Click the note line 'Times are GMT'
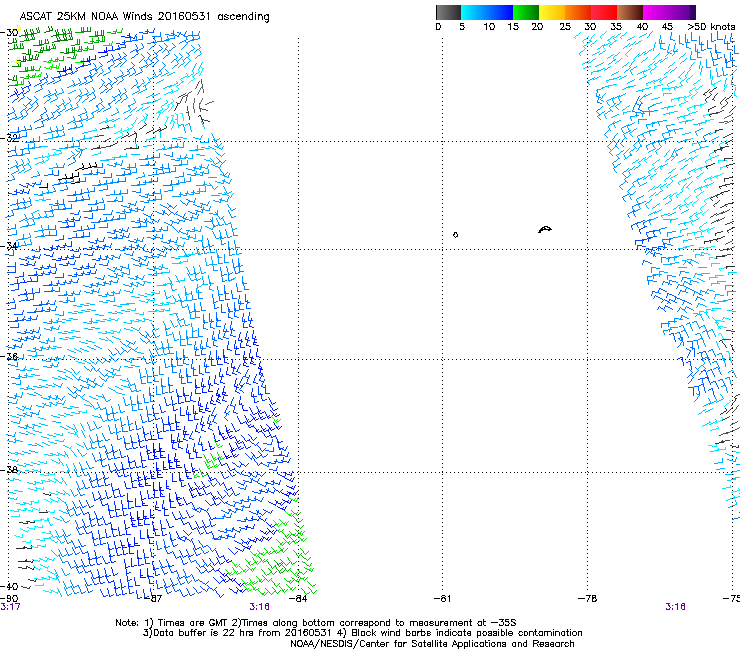740x650 pixels. pyautogui.click(x=315, y=623)
